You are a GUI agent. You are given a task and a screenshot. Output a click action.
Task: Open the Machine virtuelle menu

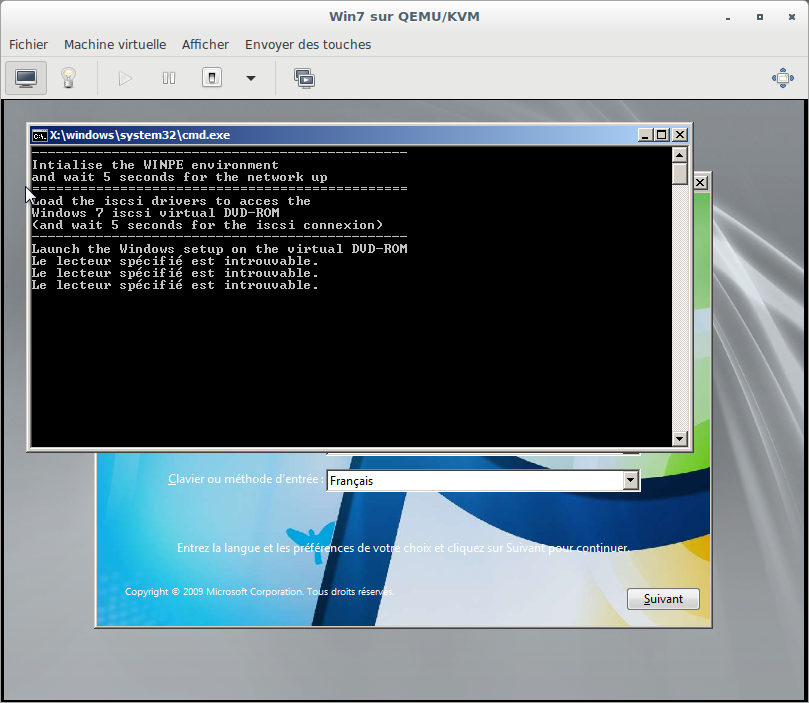[115, 44]
